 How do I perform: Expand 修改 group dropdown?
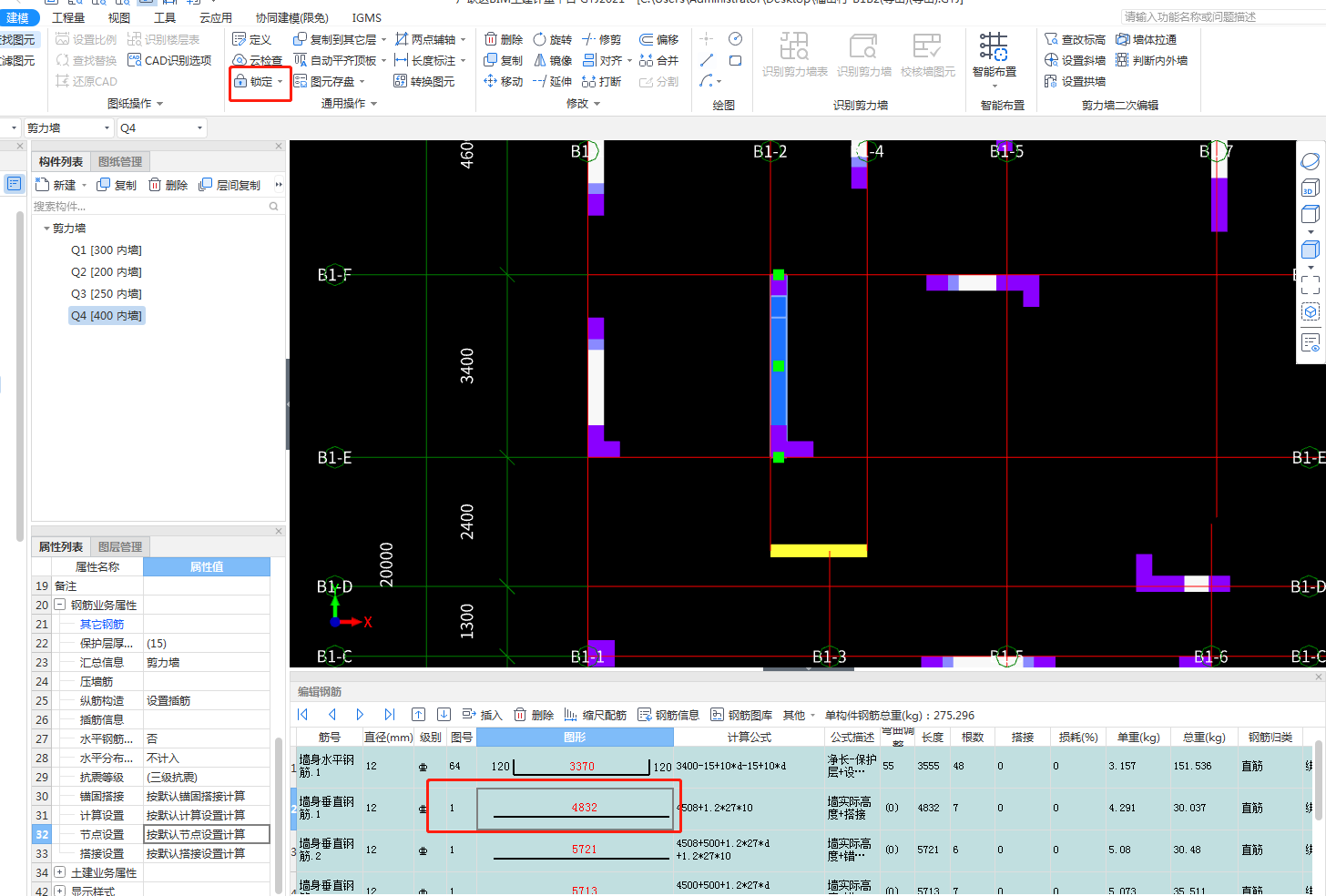coord(597,104)
